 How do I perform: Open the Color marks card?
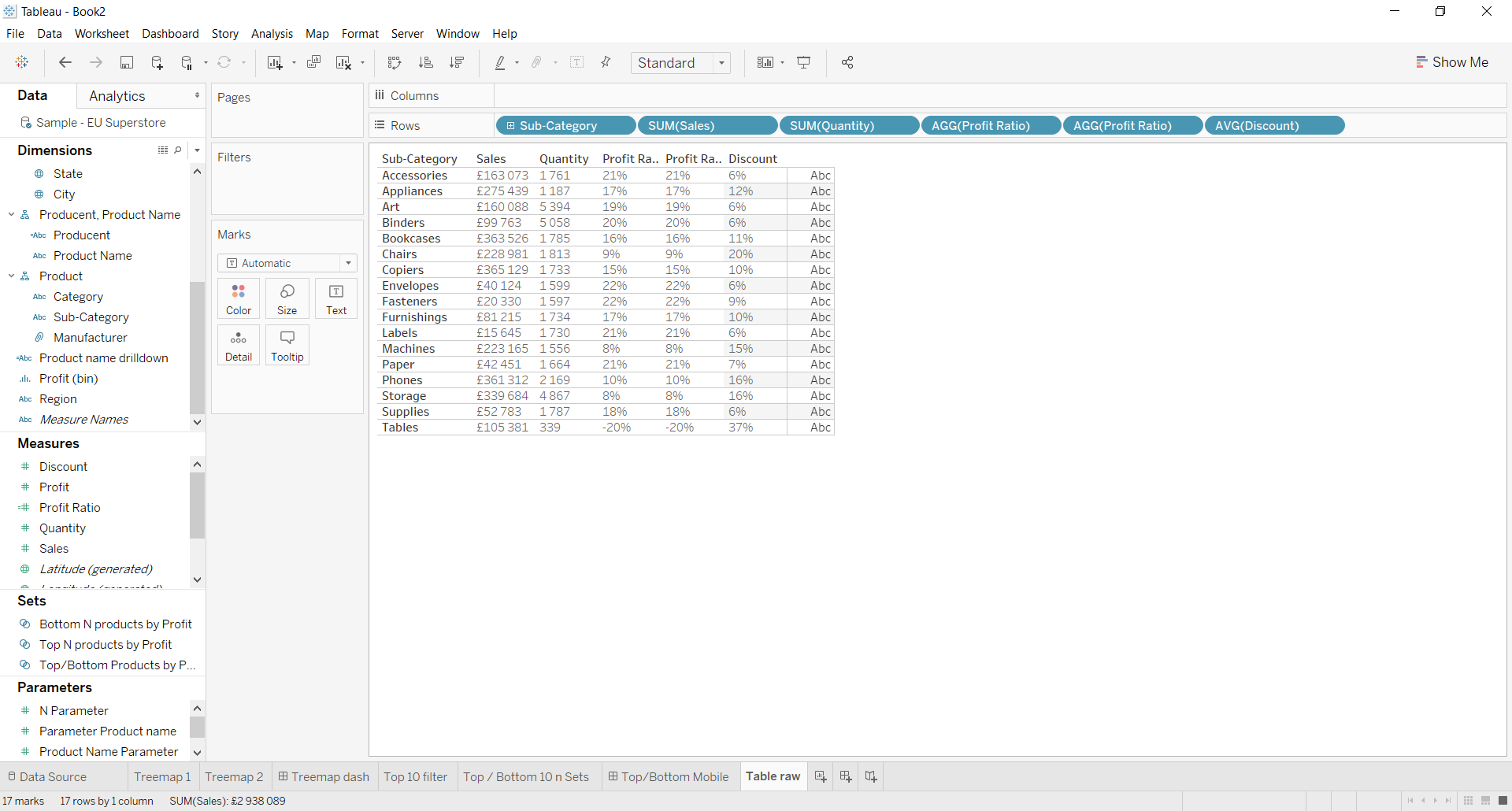(238, 298)
